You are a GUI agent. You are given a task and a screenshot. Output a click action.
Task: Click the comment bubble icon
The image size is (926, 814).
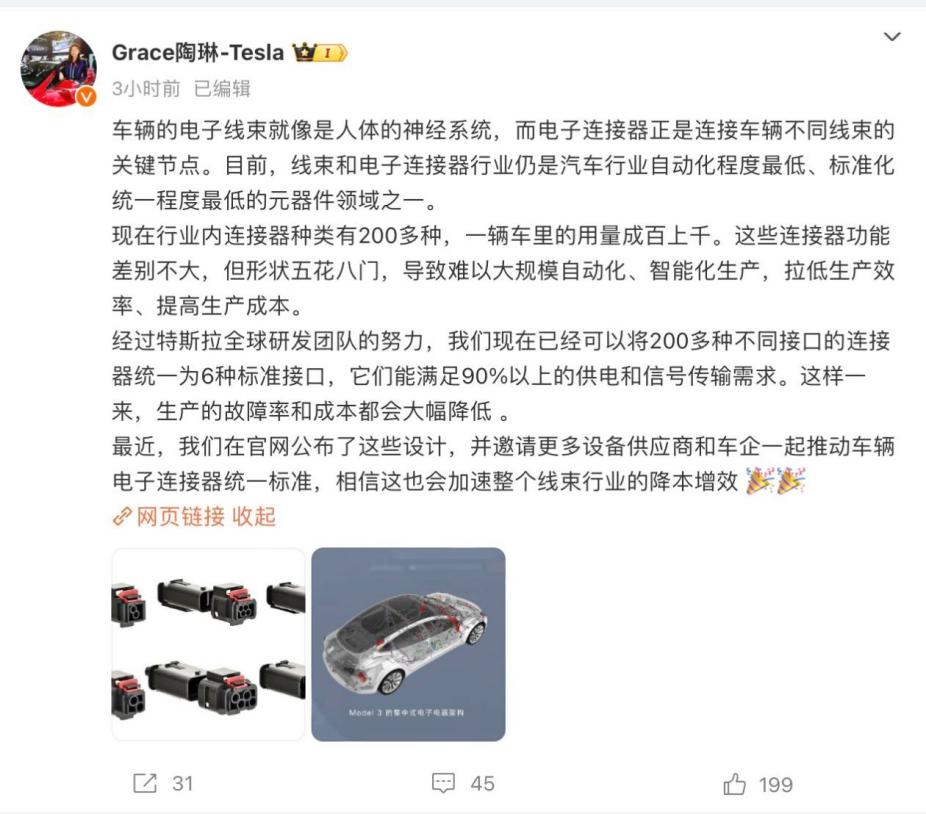(x=443, y=783)
